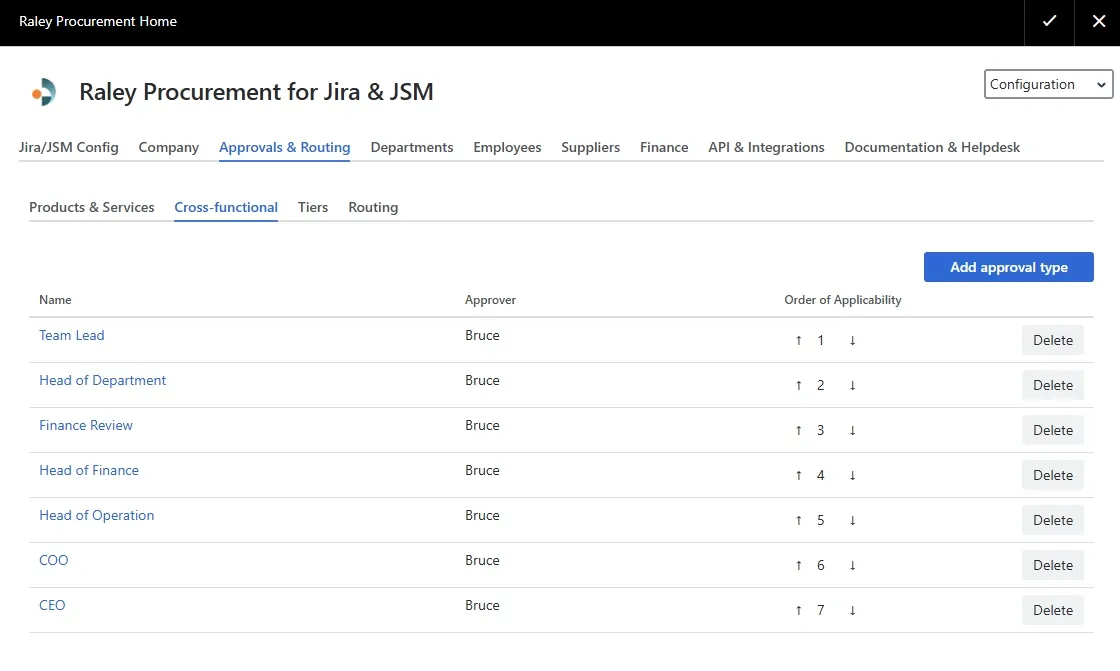The image size is (1120, 671).
Task: Click the checkmark icon in top bar
Action: (1049, 21)
